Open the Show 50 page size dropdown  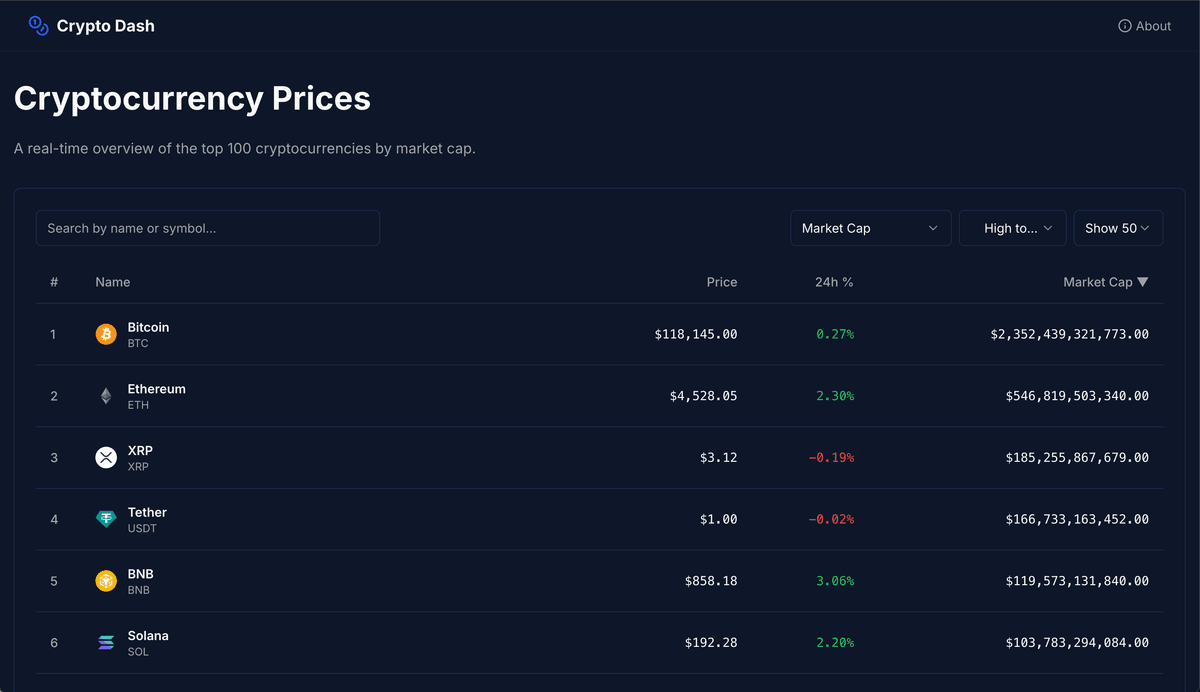pos(1118,228)
